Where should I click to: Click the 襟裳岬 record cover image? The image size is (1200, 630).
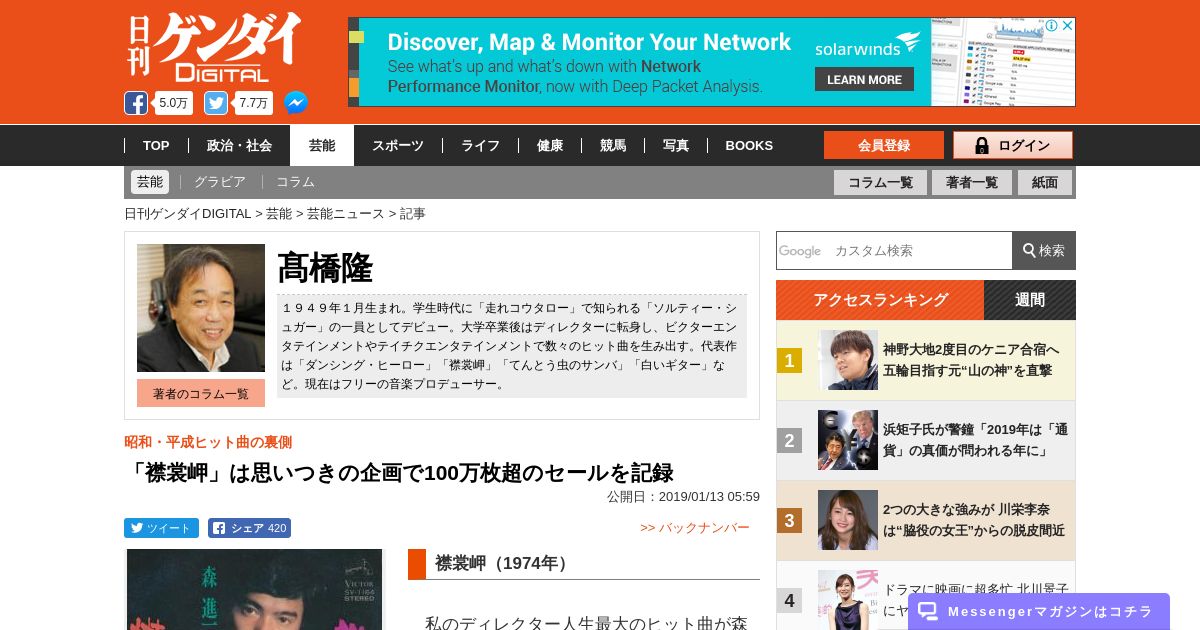pyautogui.click(x=254, y=589)
